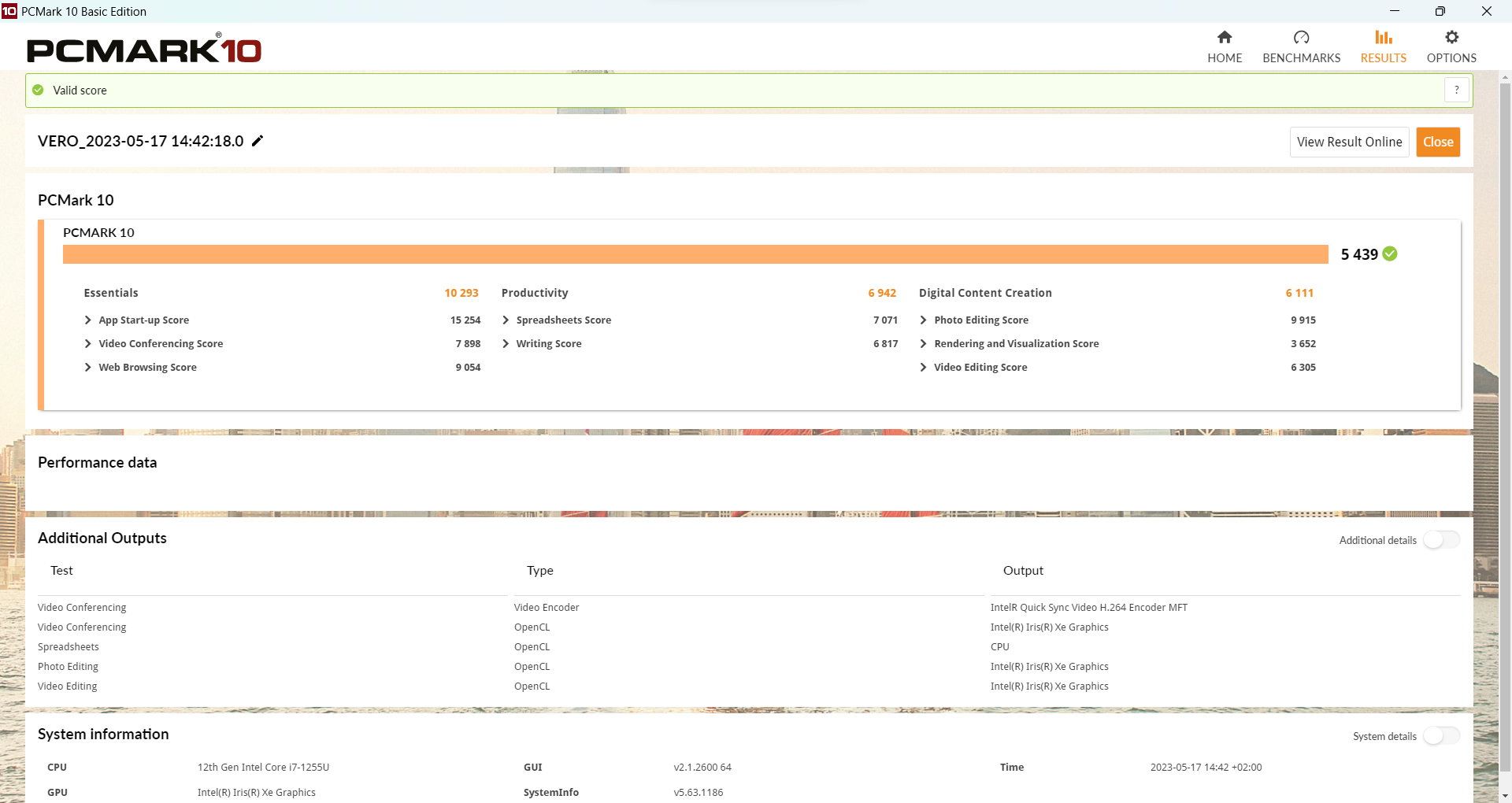This screenshot has height=803, width=1512.
Task: Expand Rendering and Visualization Score
Action: (923, 344)
